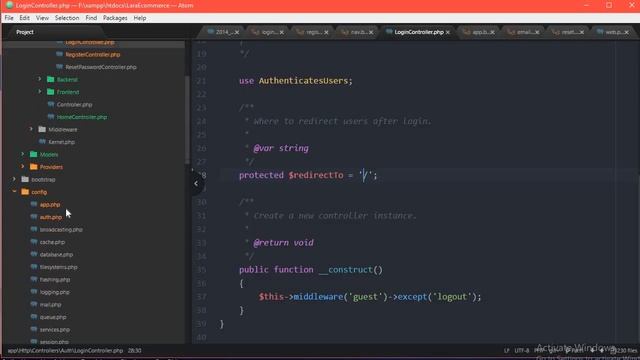Image resolution: width=640 pixels, height=360 pixels.
Task: Expand the bootstrap folder chevron
Action: click(x=14, y=179)
